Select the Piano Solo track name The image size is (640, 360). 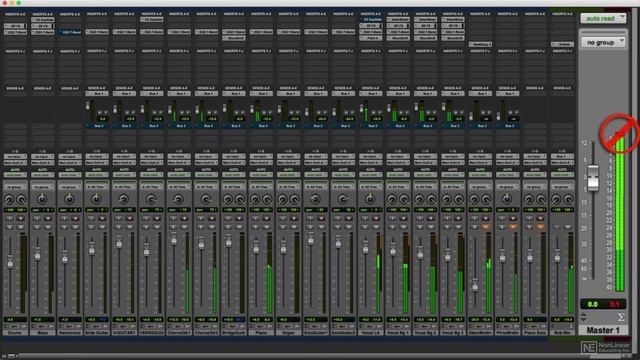535,333
